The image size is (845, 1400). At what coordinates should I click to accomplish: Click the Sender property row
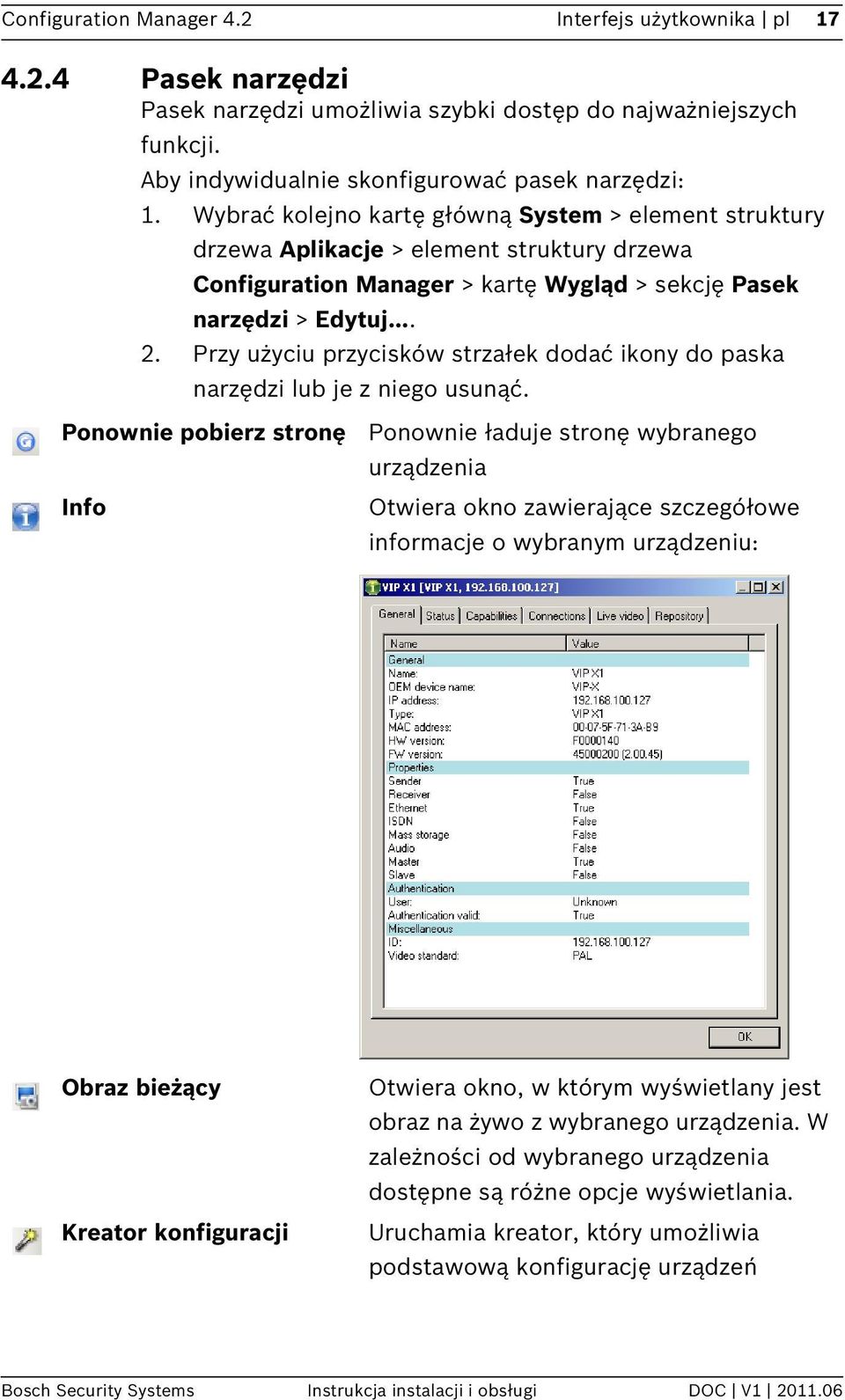(x=568, y=781)
